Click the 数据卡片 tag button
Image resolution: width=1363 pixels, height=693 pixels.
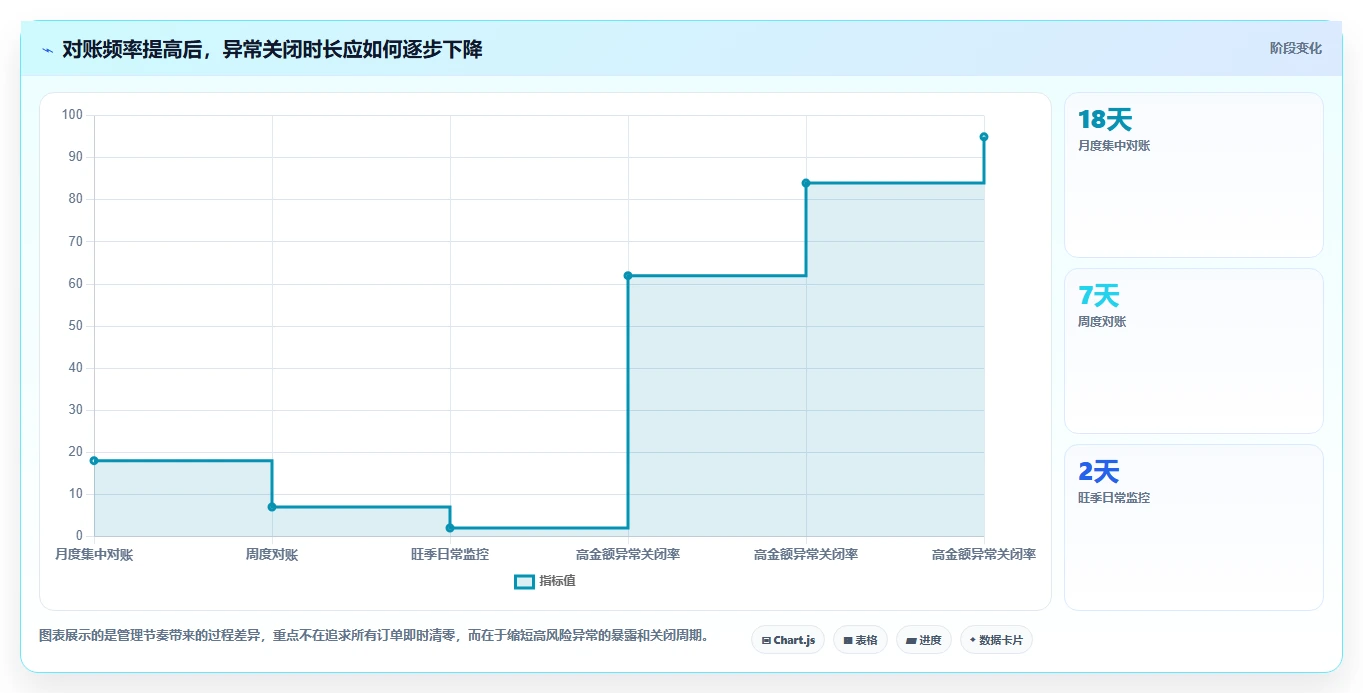[996, 640]
